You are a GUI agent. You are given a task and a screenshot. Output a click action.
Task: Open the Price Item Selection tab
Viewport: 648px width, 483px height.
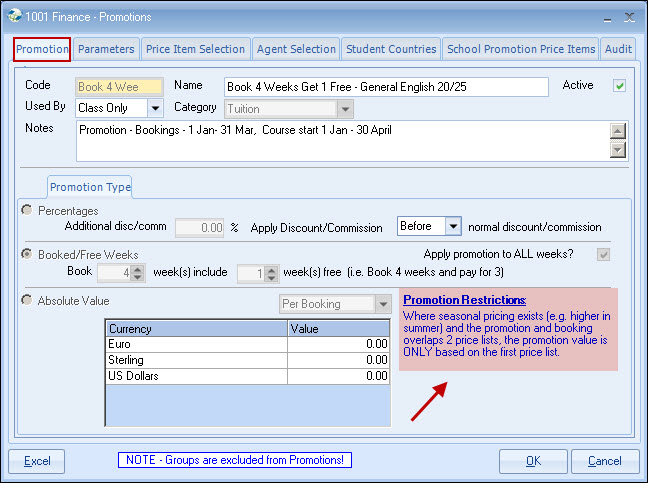[x=195, y=49]
